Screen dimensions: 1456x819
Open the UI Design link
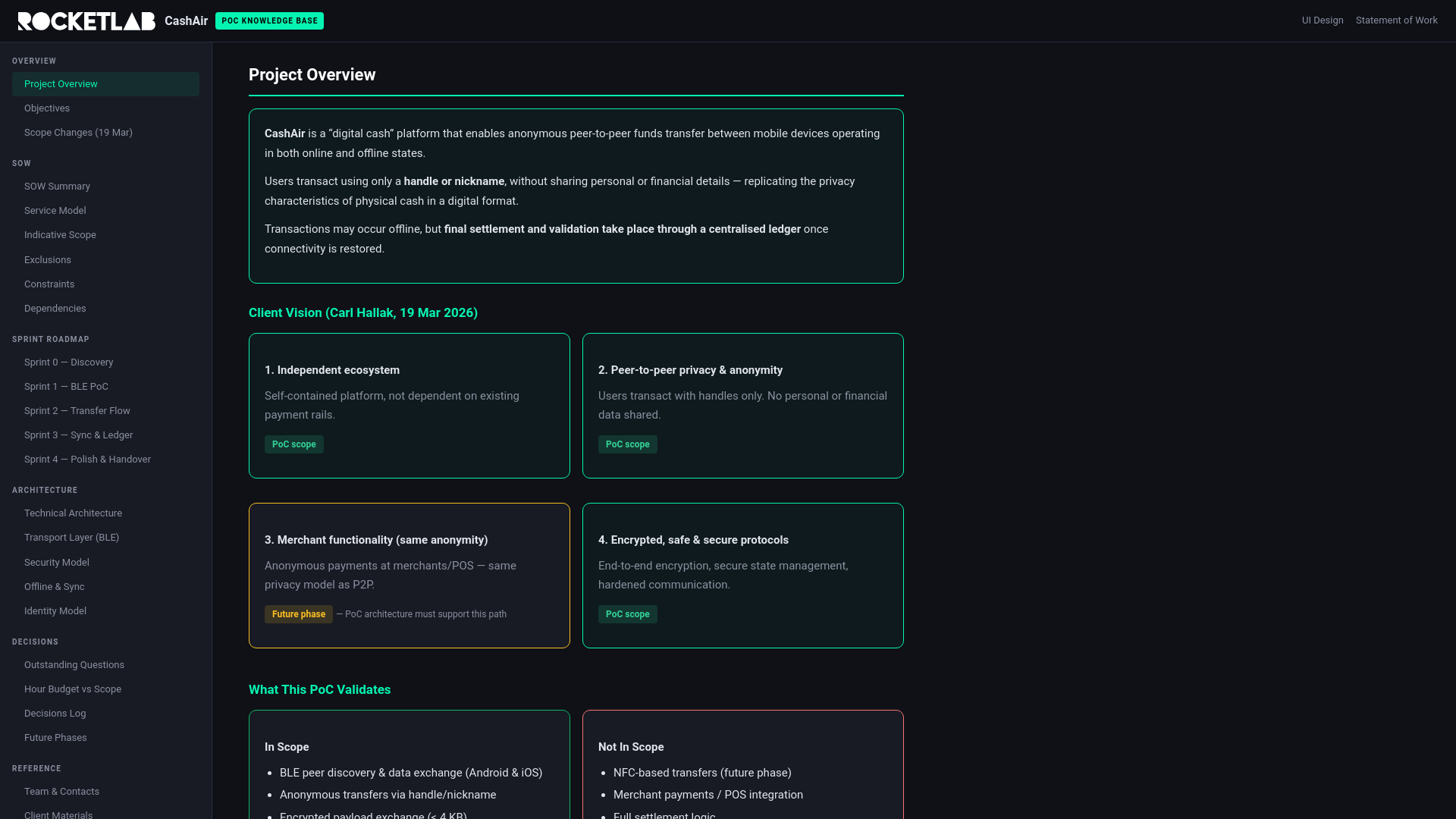pos(1323,20)
